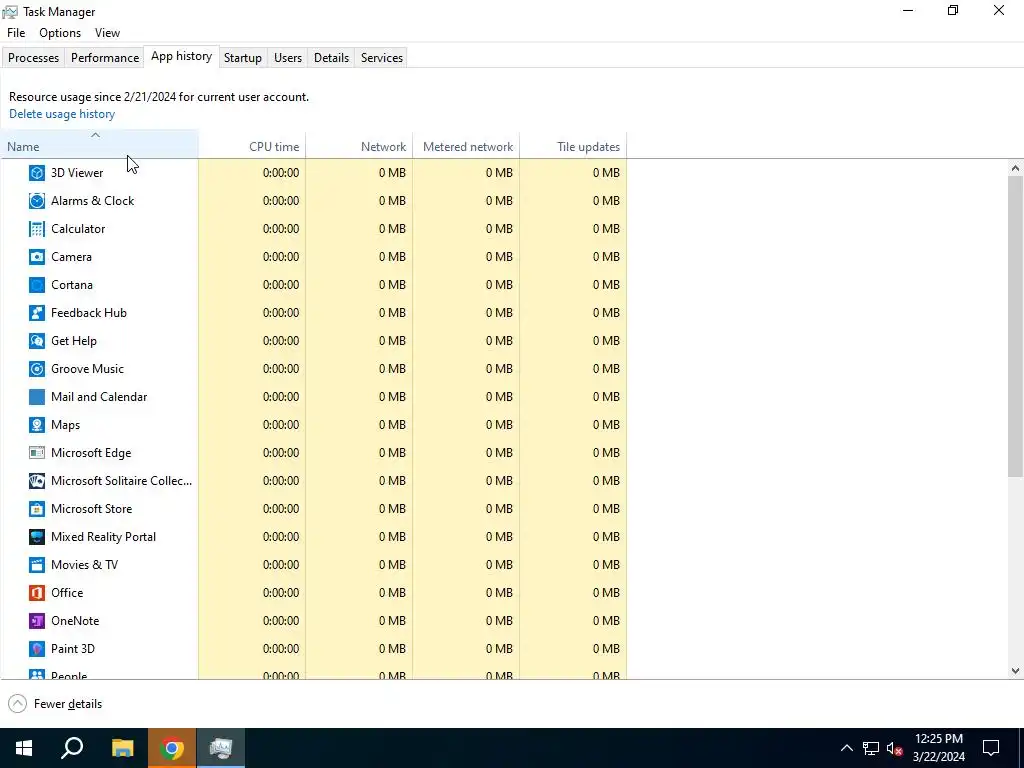The height and width of the screenshot is (768, 1024).
Task: Sort by the Name column header
Action: pyautogui.click(x=99, y=144)
